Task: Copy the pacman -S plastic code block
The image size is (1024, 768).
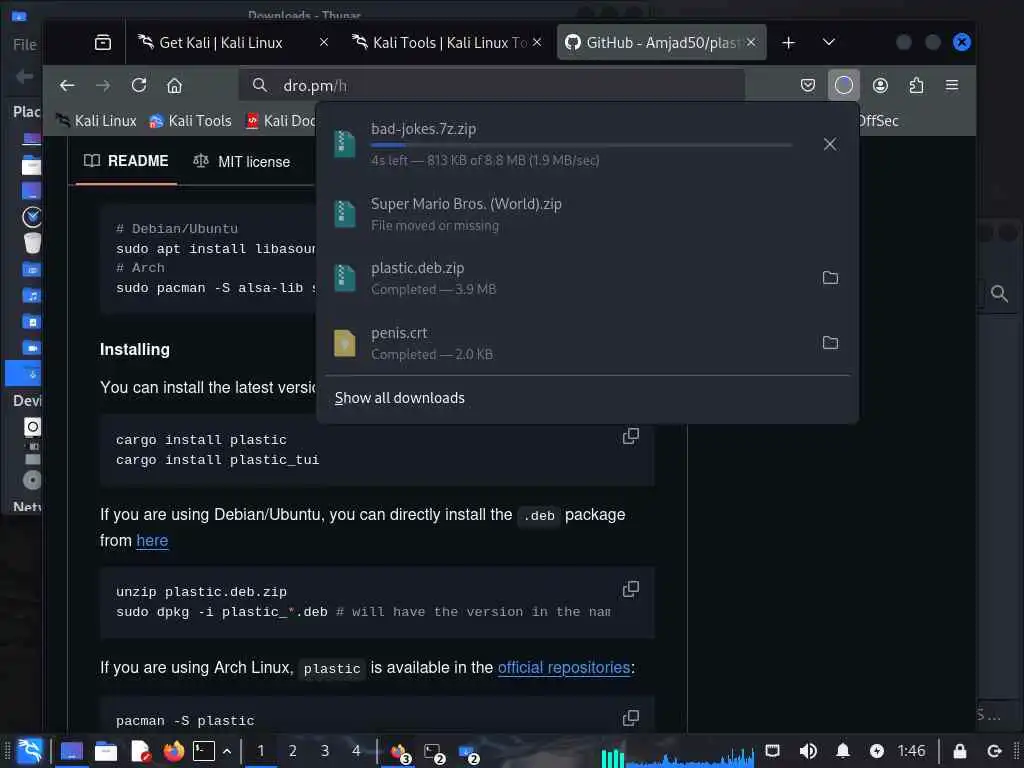Action: tap(631, 718)
